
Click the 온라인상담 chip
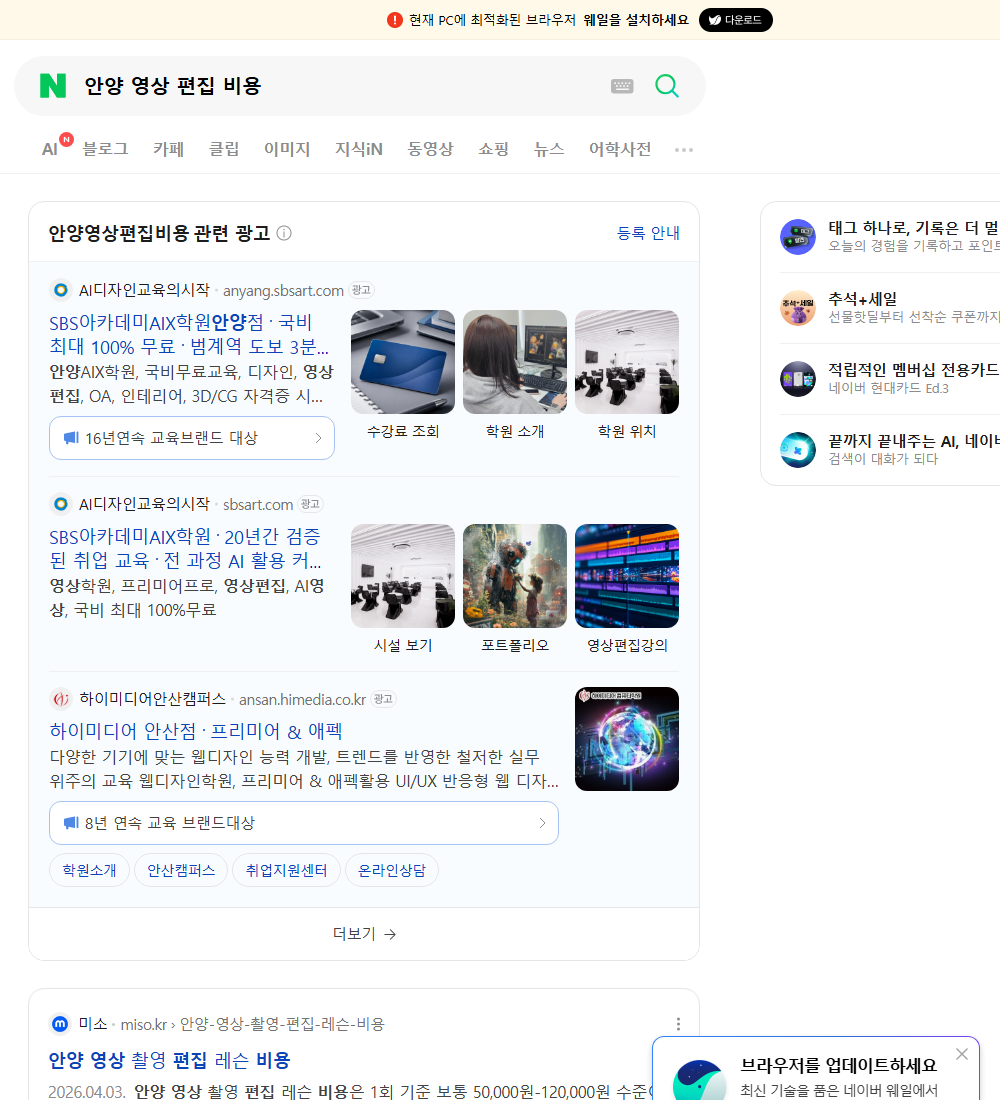click(x=392, y=870)
